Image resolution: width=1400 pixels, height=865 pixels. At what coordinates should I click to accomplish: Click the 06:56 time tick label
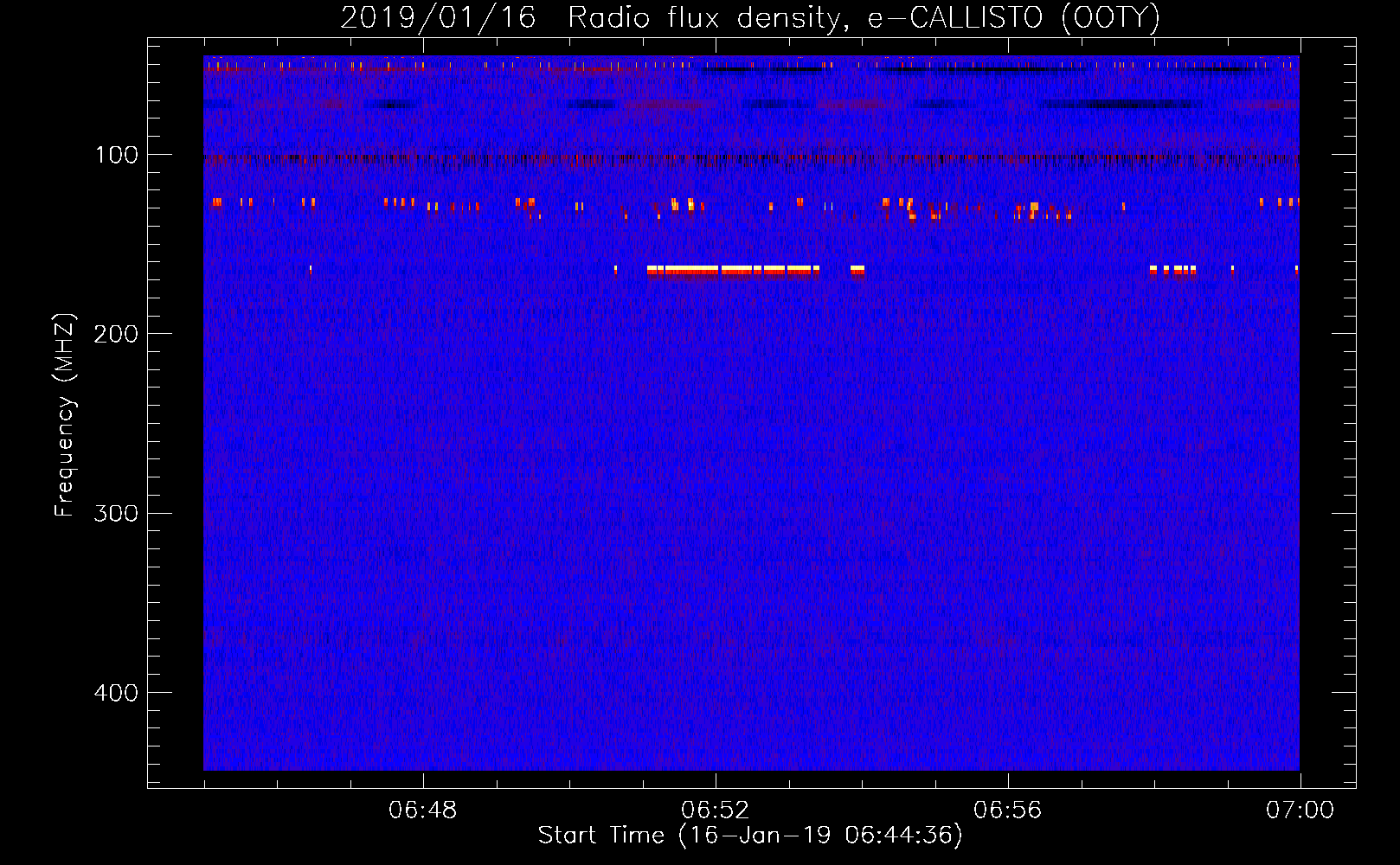(1008, 811)
